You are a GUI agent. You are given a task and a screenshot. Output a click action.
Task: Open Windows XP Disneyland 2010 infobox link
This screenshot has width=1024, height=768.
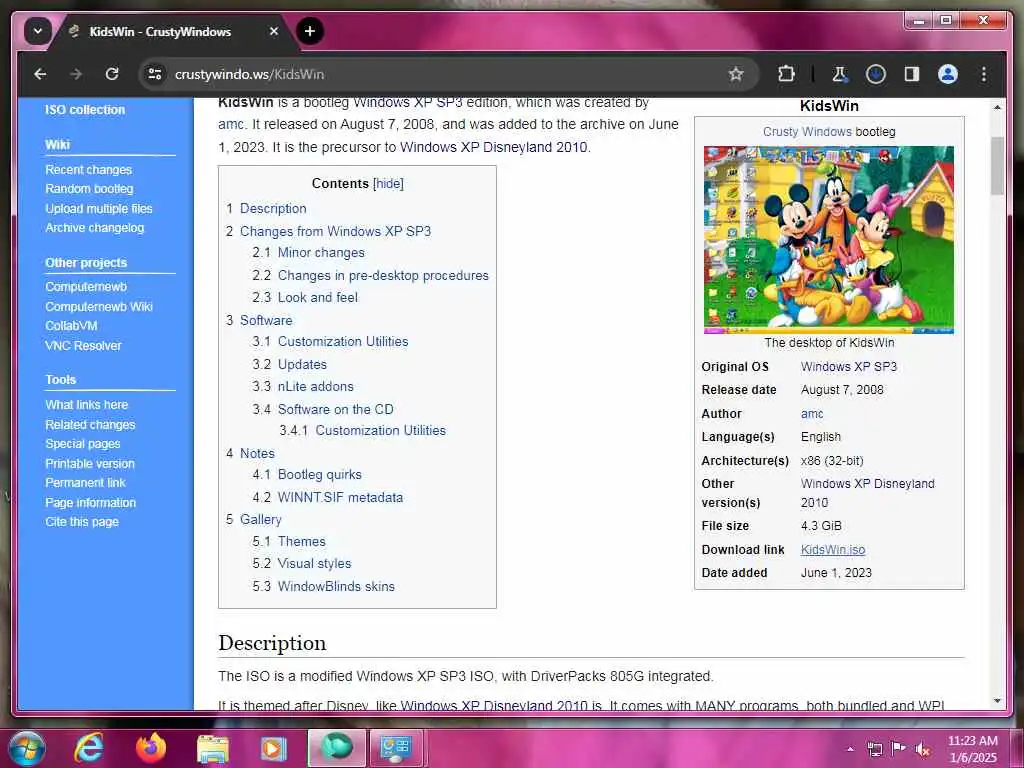tap(867, 493)
